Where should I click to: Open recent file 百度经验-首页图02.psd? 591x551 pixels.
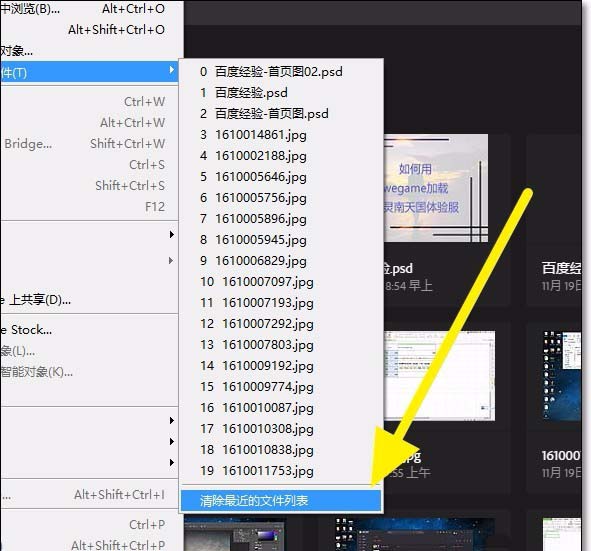pos(281,72)
